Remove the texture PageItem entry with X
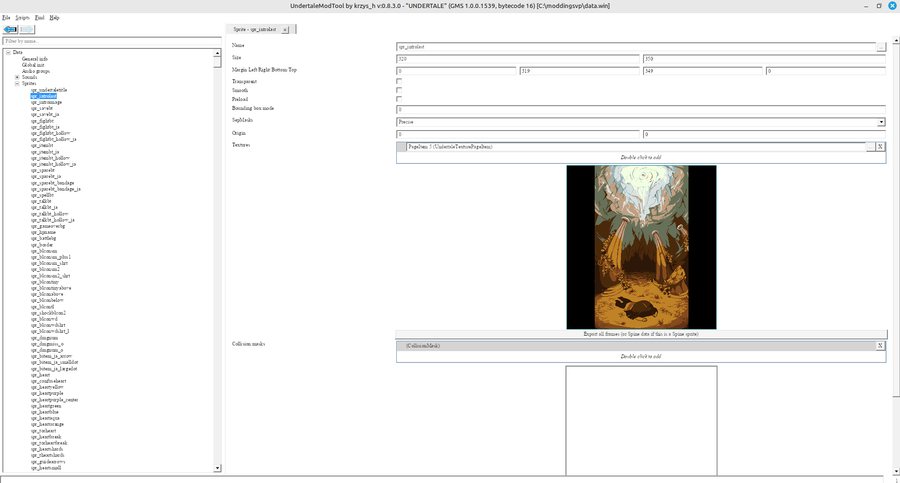The width and height of the screenshot is (900, 483). point(880,147)
